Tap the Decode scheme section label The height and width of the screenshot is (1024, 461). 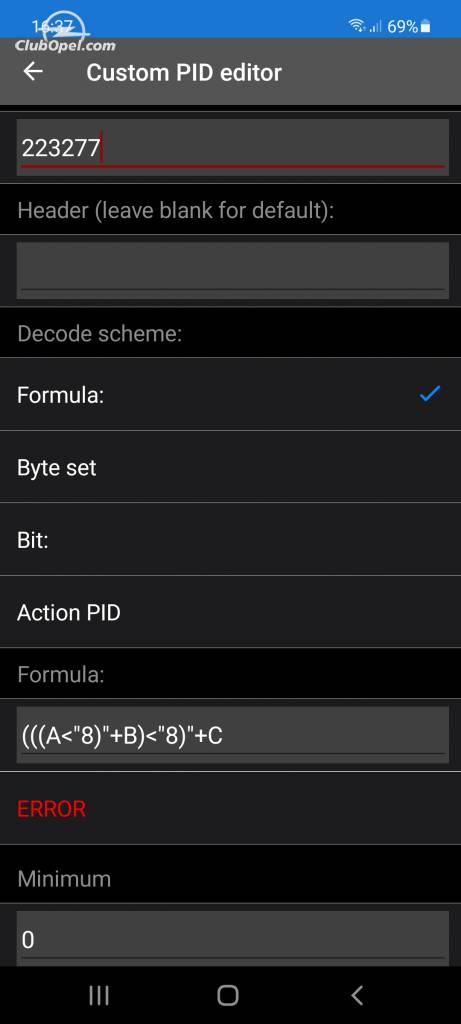99,334
